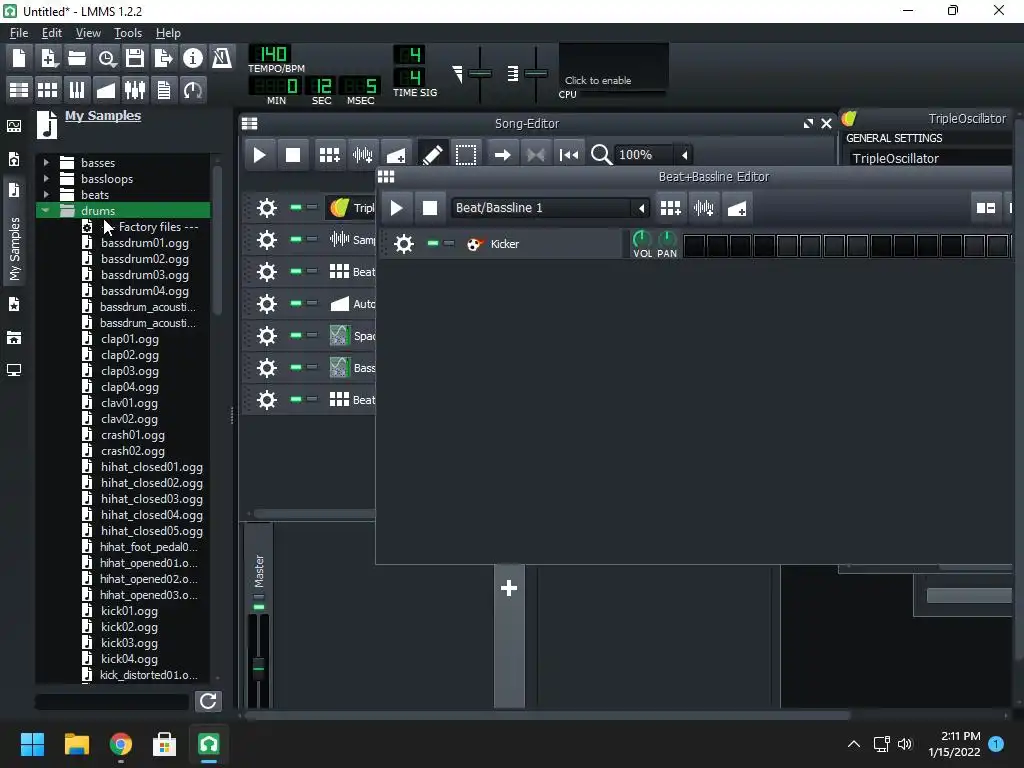Adjust Kicker VOL knob
This screenshot has width=1024, height=768.
tap(642, 239)
